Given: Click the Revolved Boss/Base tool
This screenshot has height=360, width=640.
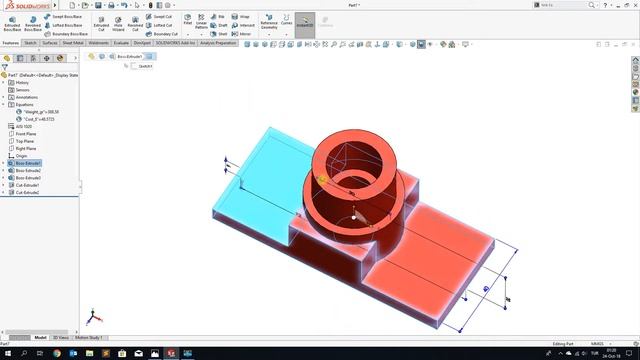Looking at the screenshot, I should [x=33, y=24].
